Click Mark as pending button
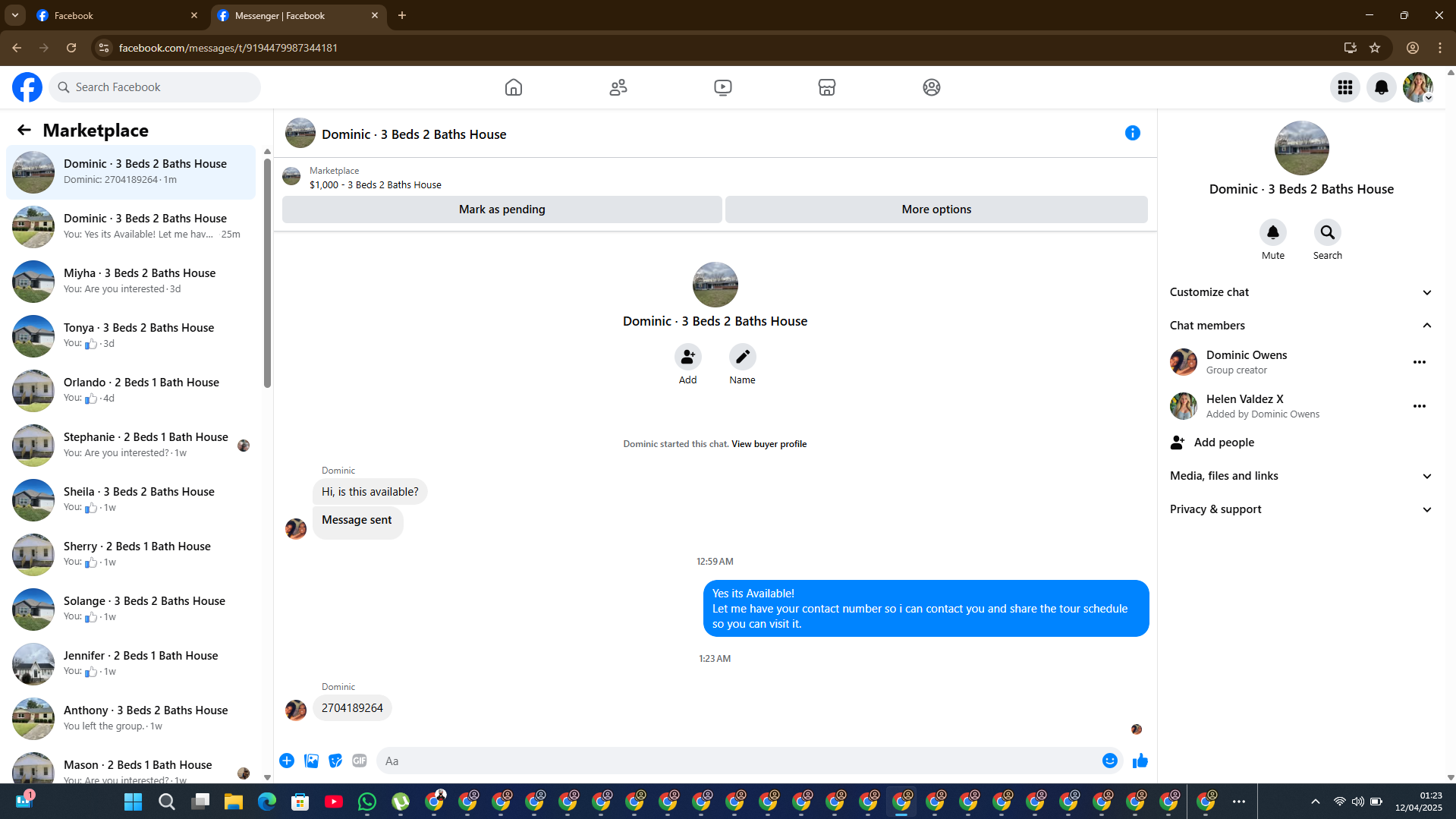Viewport: 1456px width, 819px height. 502,209
